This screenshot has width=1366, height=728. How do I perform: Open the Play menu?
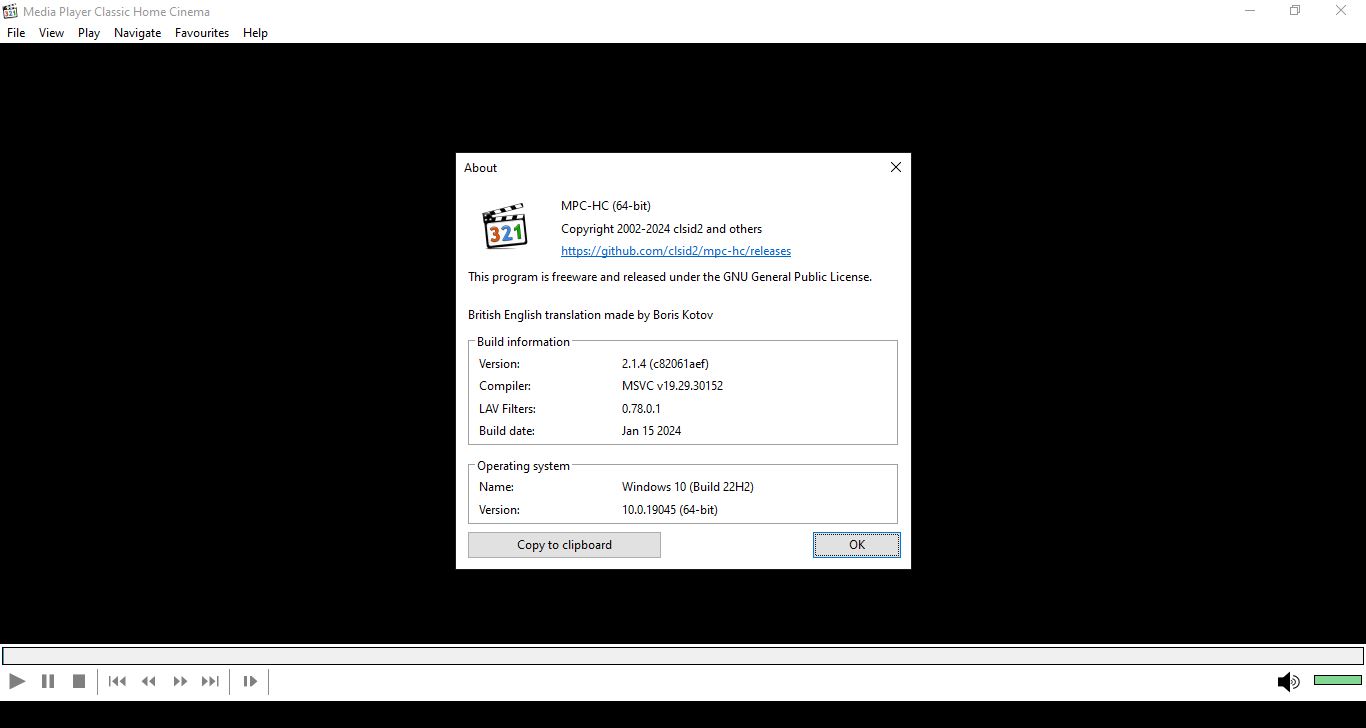click(89, 33)
